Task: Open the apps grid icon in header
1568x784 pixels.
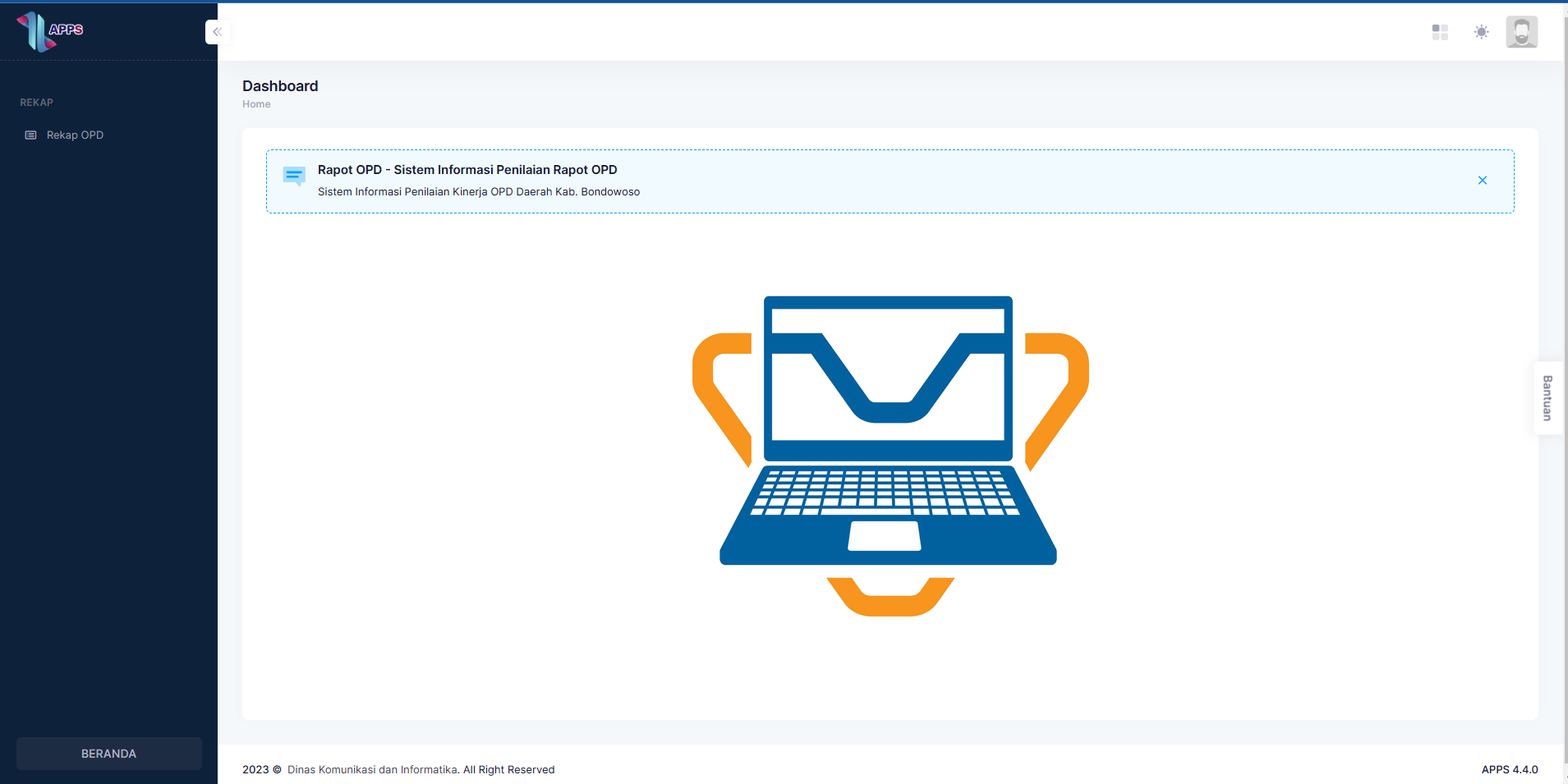Action: [1439, 32]
